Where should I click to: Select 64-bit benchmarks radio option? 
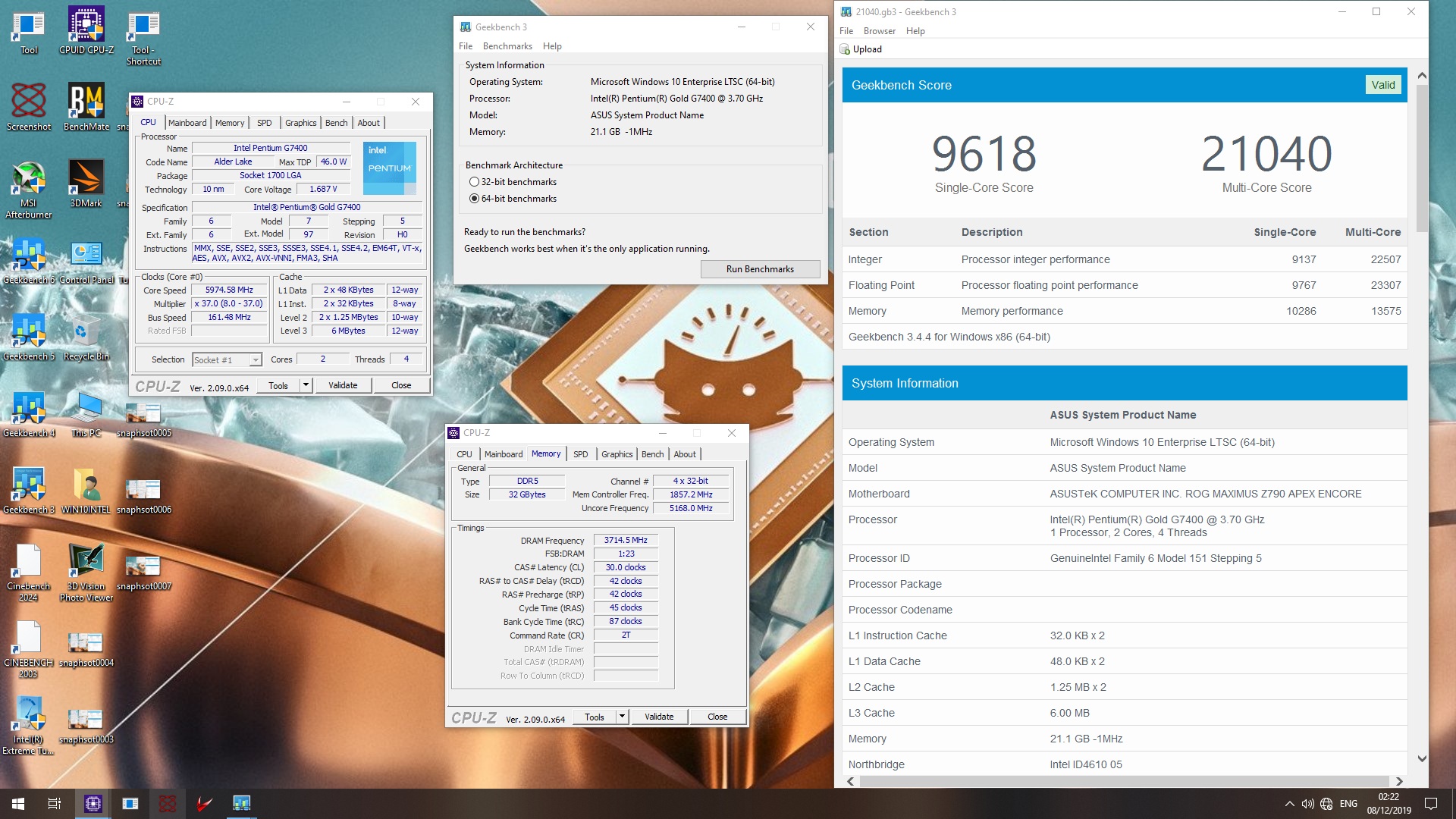[475, 199]
